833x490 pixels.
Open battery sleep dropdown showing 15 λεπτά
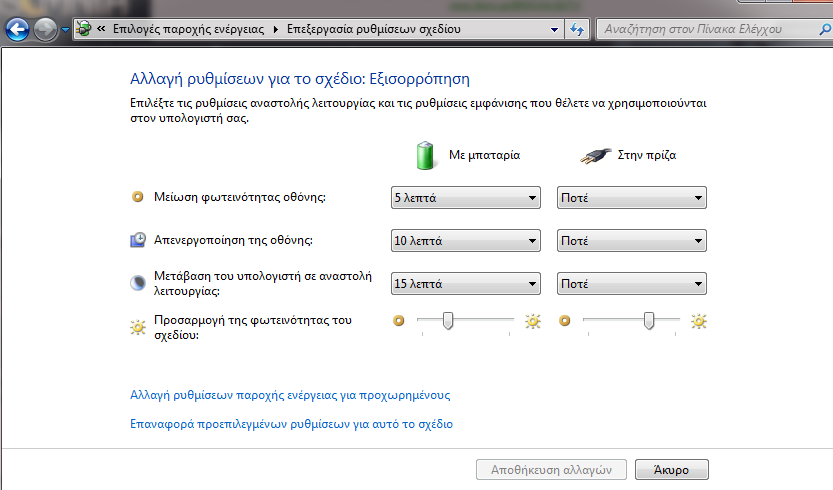(x=466, y=284)
